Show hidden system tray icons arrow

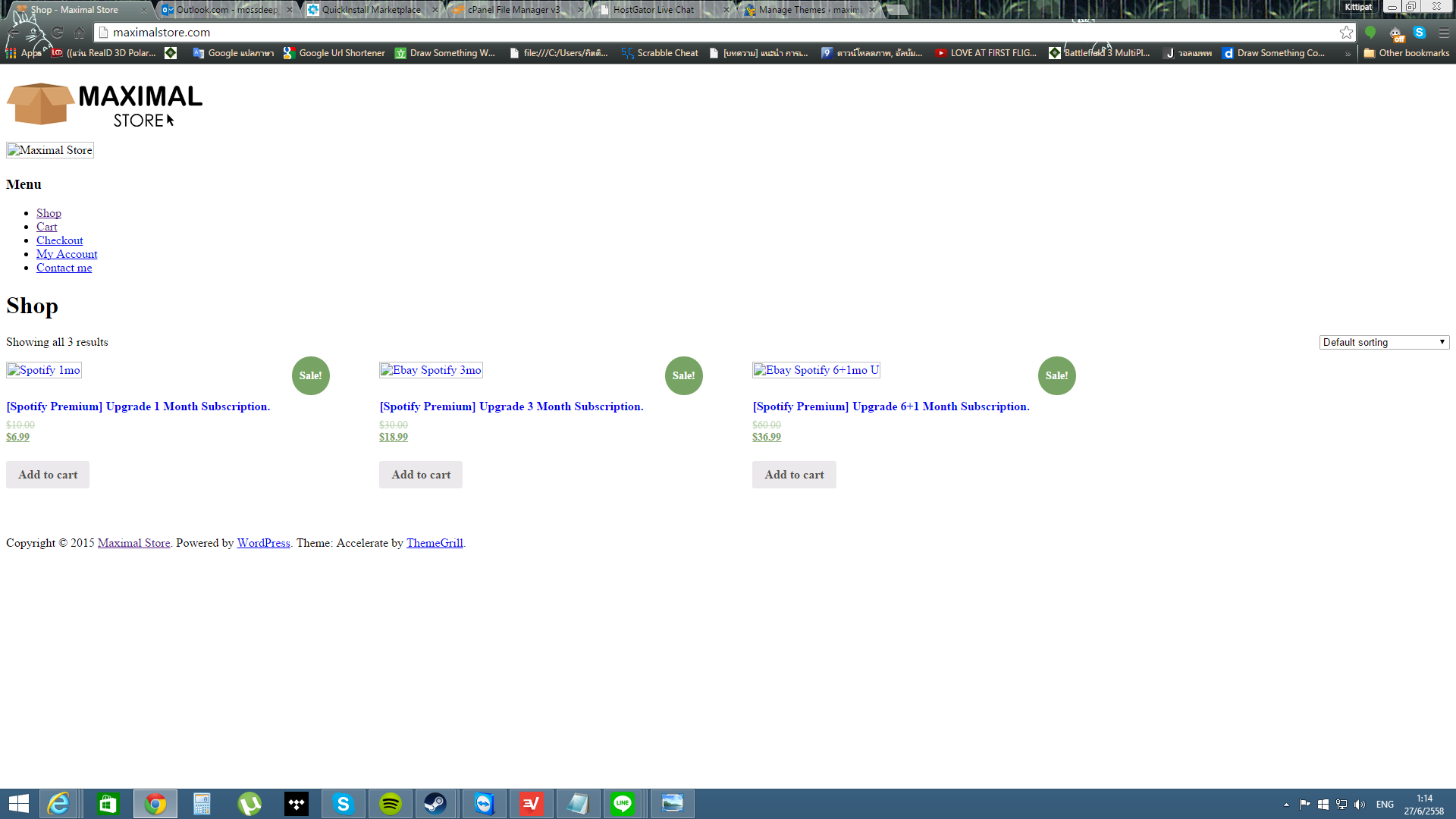click(1286, 805)
